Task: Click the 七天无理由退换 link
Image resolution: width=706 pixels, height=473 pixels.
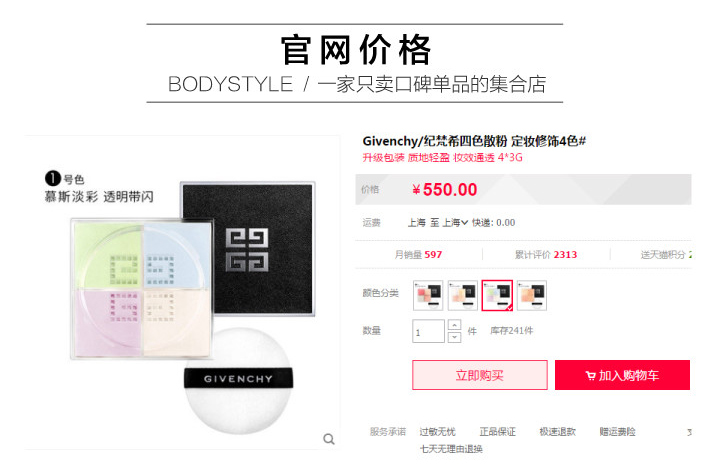Action: pos(451,449)
